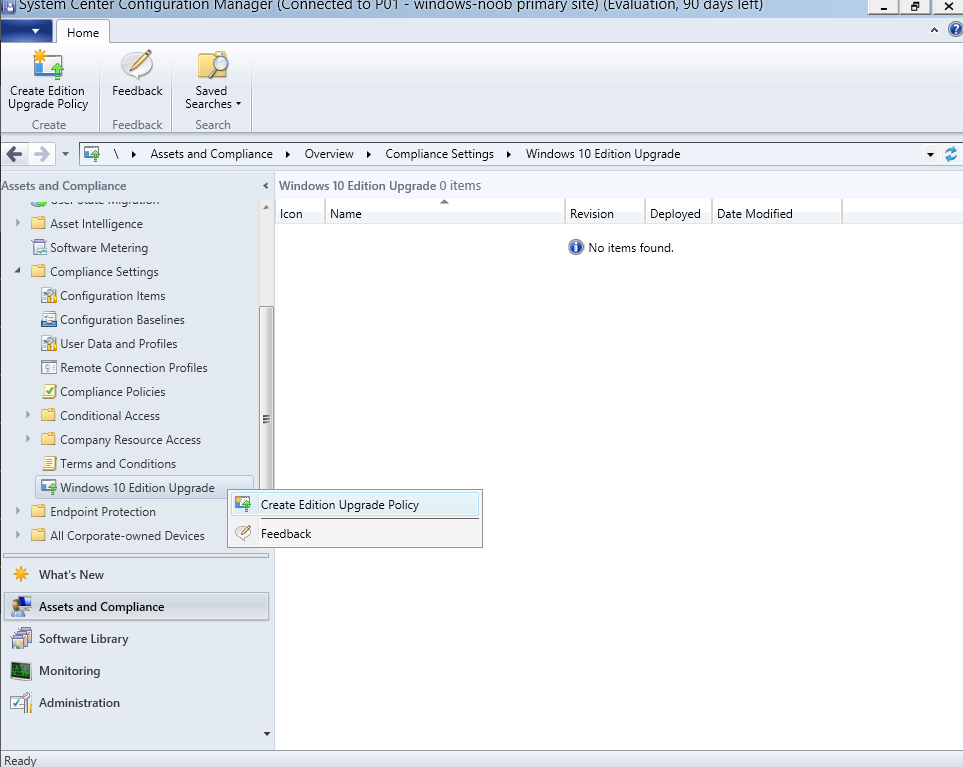Open the Saved Searches ribbon icon
Image resolution: width=963 pixels, height=767 pixels.
pos(212,65)
